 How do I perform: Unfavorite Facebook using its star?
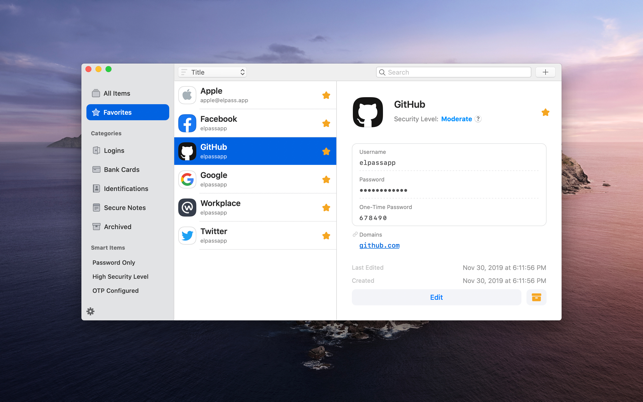(x=326, y=123)
